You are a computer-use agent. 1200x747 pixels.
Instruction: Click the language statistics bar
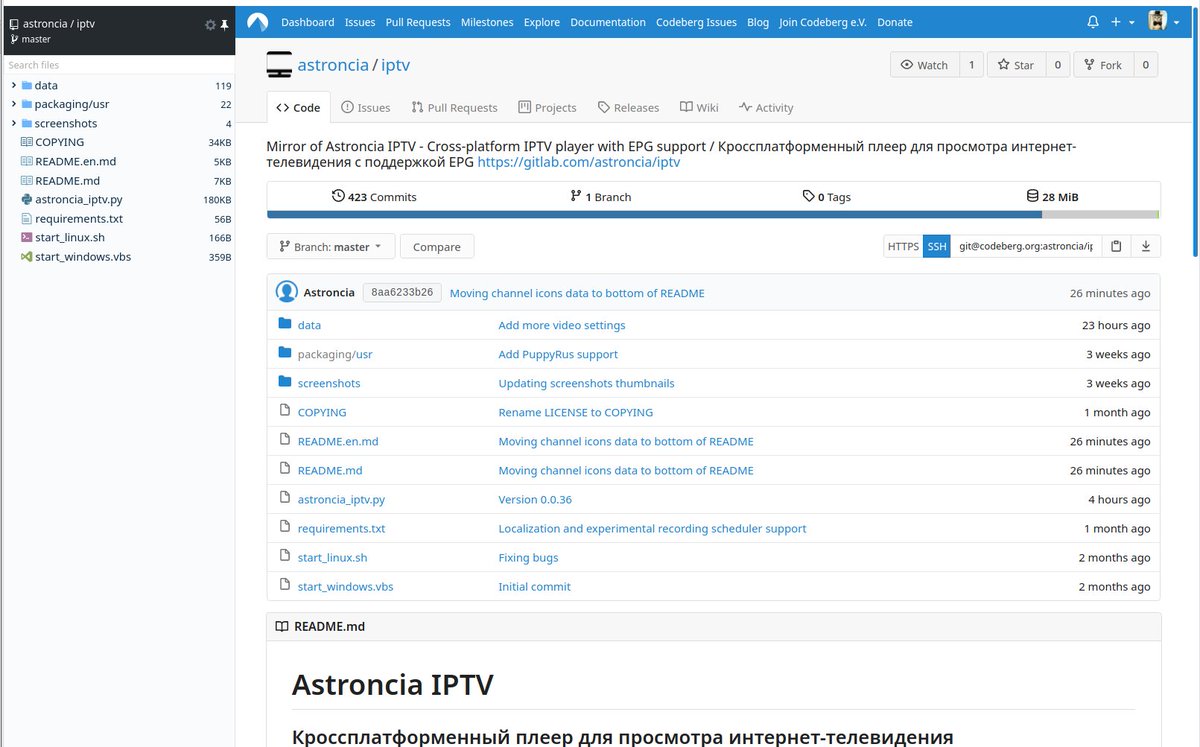713,214
